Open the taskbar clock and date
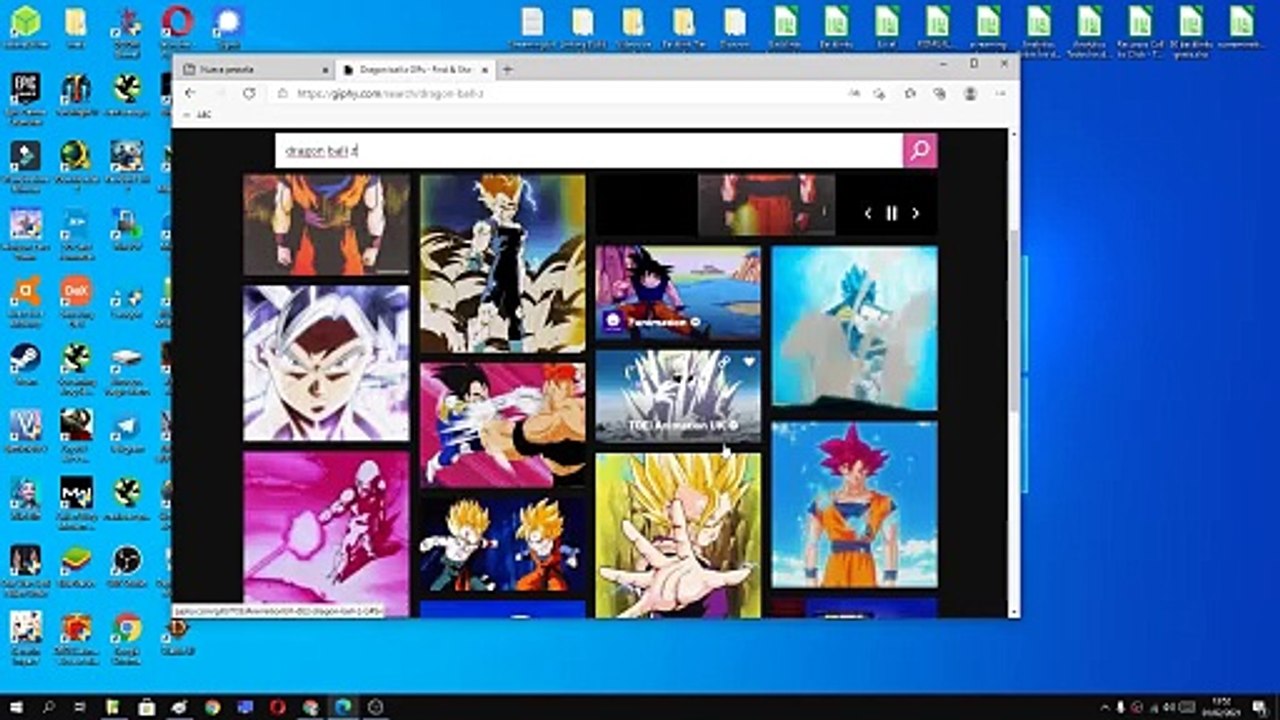Image resolution: width=1280 pixels, height=720 pixels. tap(1223, 707)
